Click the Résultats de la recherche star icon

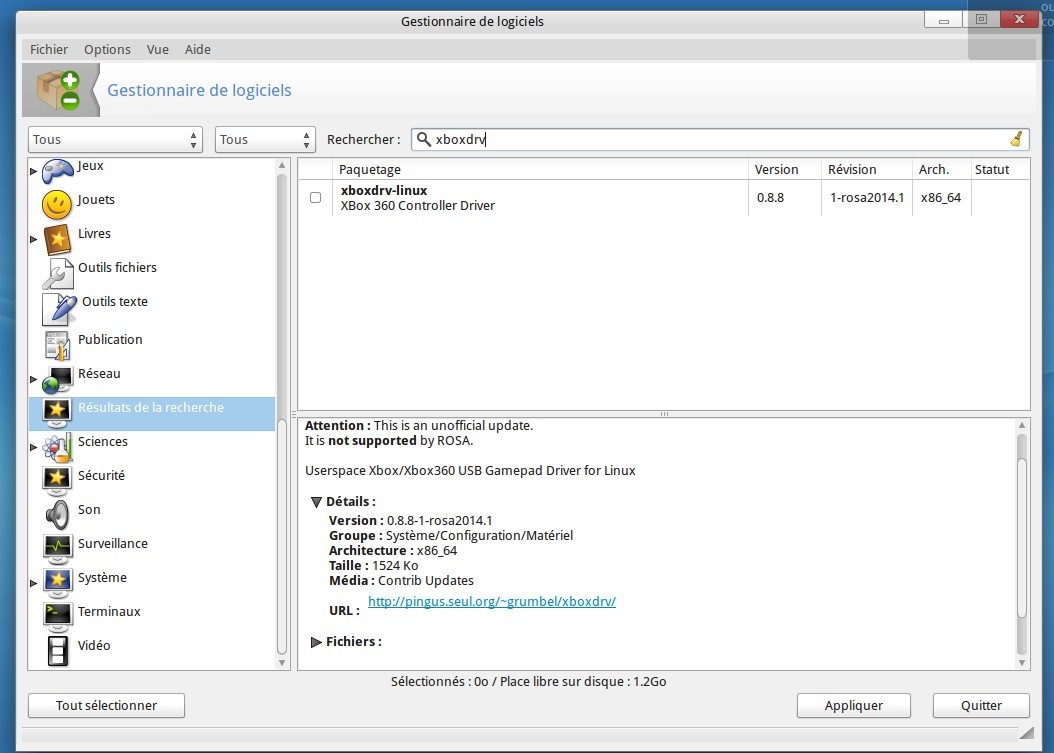click(57, 412)
